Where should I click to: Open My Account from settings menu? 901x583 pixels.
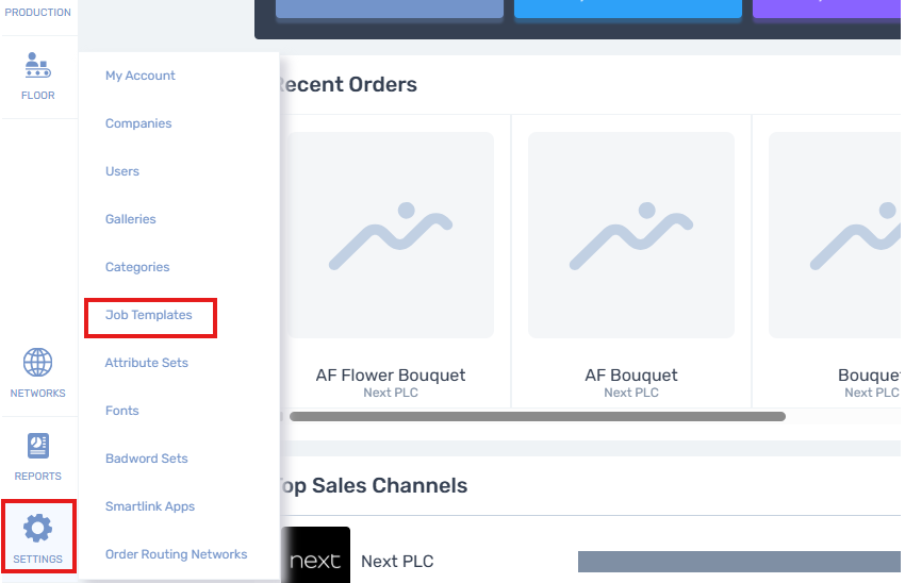tap(140, 76)
